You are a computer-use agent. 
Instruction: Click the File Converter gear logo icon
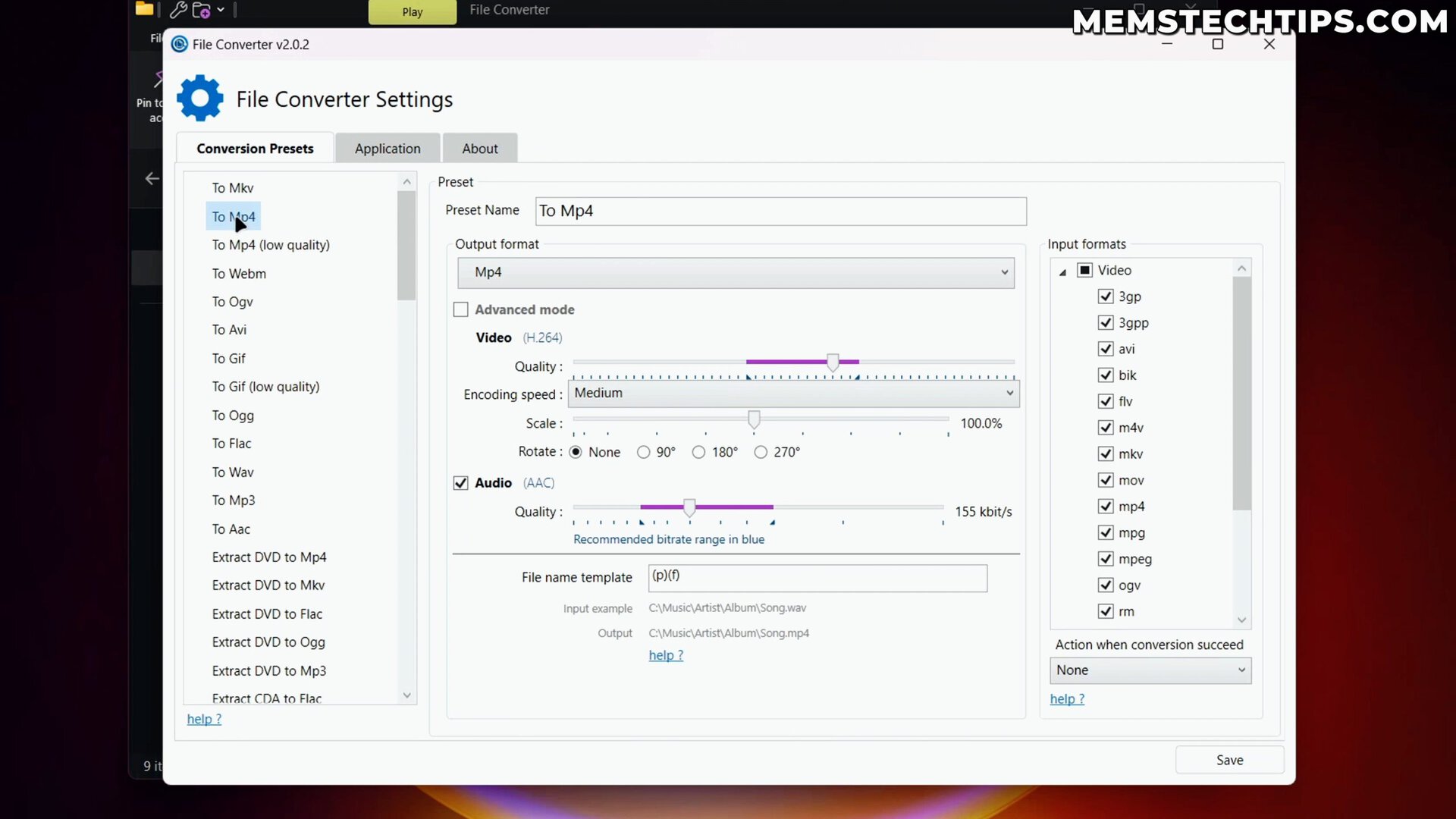[200, 98]
